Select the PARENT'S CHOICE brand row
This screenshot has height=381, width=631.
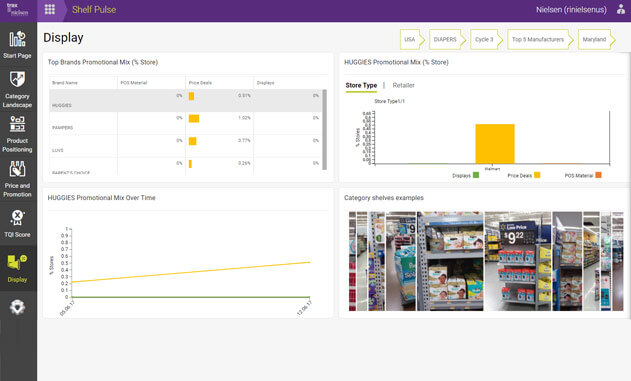click(x=186, y=166)
